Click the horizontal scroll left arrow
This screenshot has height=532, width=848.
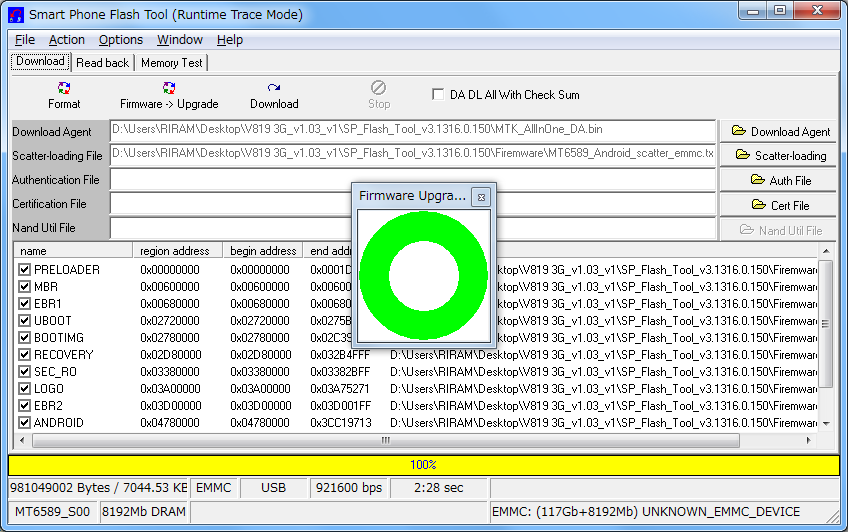[x=22, y=441]
